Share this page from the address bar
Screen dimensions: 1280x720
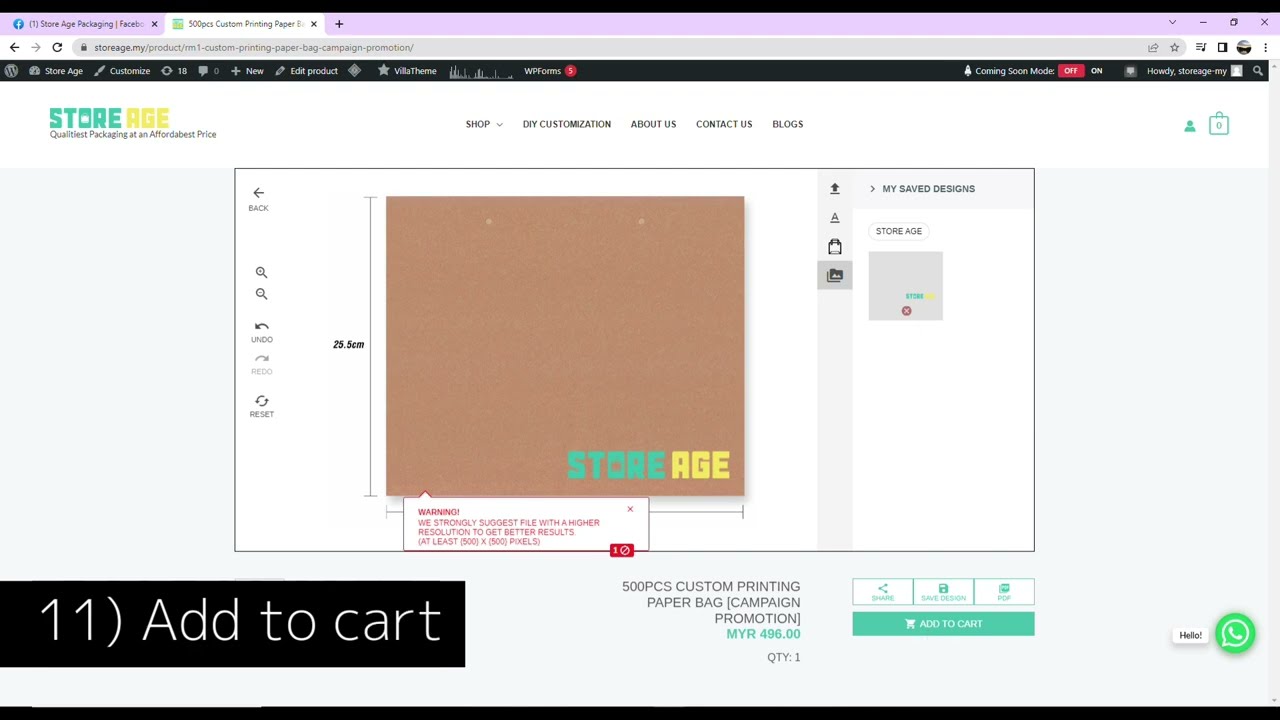1153,47
